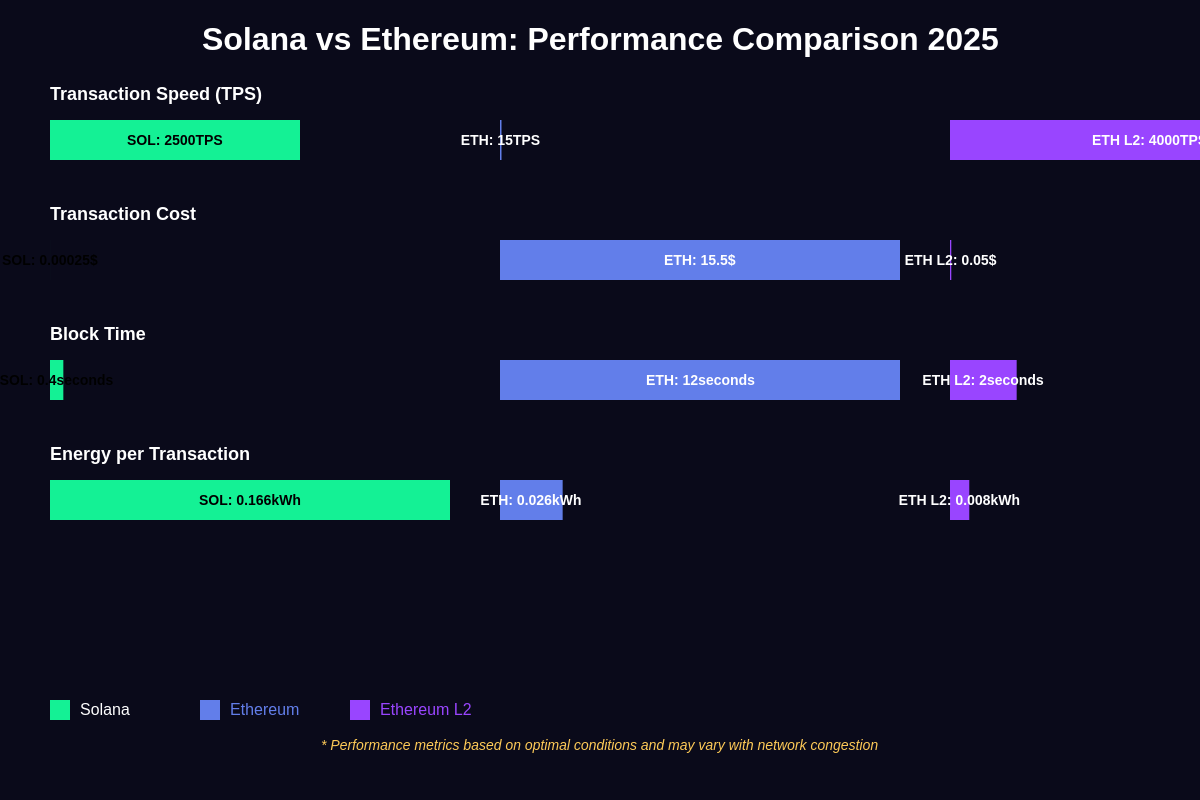Click the Transaction Speed (TPS) heading
Image resolution: width=1200 pixels, height=800 pixels.
point(156,94)
